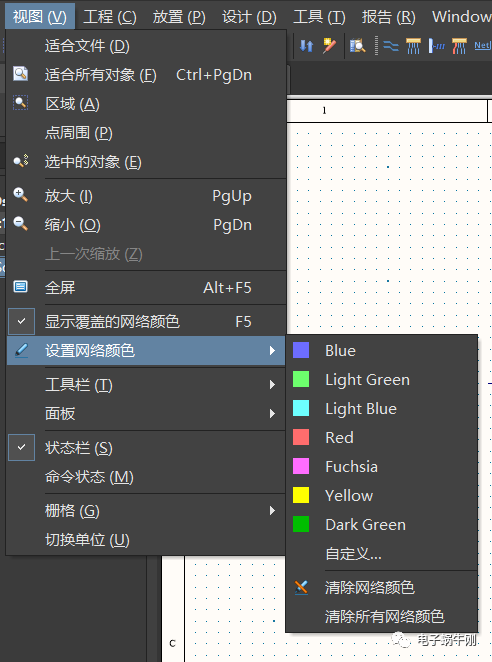Expand the 工具栏 submenu arrow
492x662 pixels.
pyautogui.click(x=272, y=385)
